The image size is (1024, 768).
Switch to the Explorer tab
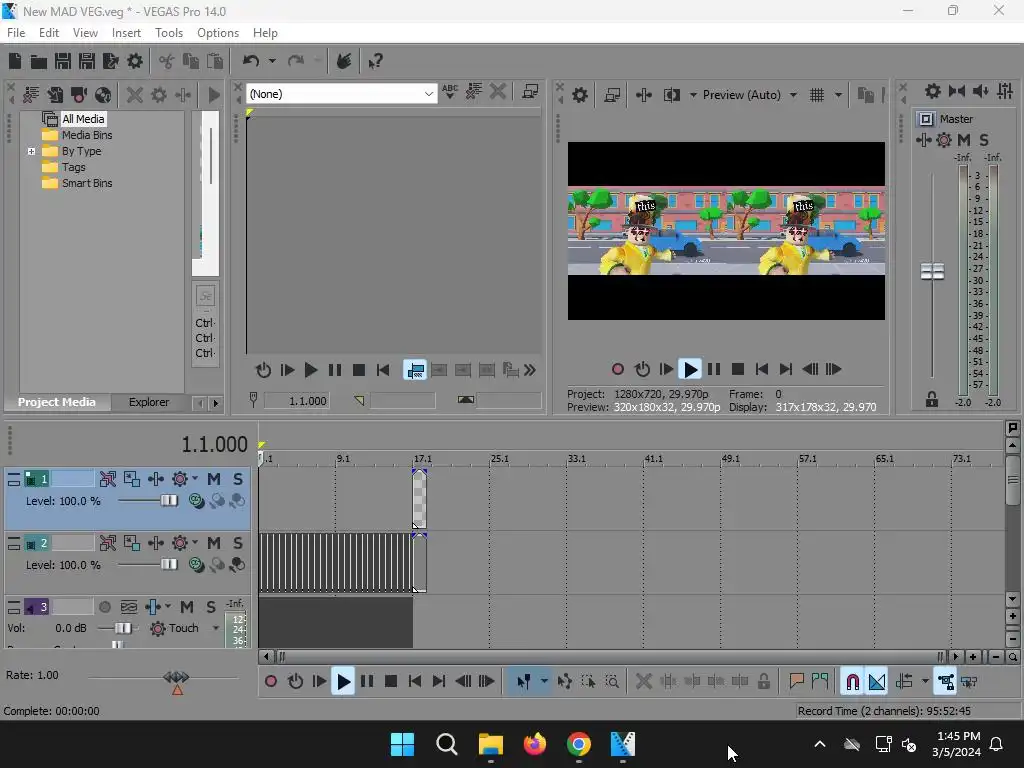(149, 402)
